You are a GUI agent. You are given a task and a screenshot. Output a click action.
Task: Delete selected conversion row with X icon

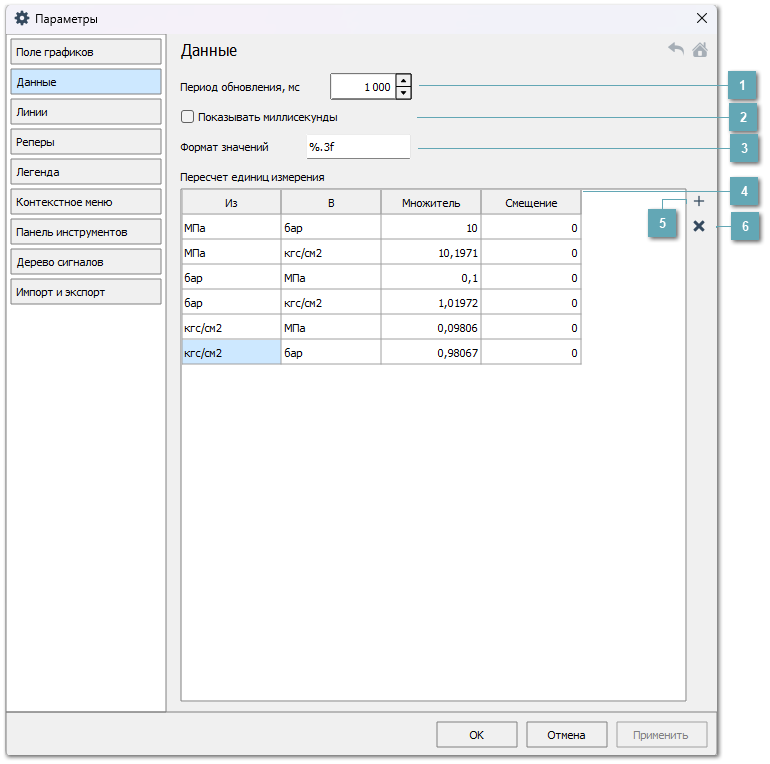pyautogui.click(x=698, y=226)
